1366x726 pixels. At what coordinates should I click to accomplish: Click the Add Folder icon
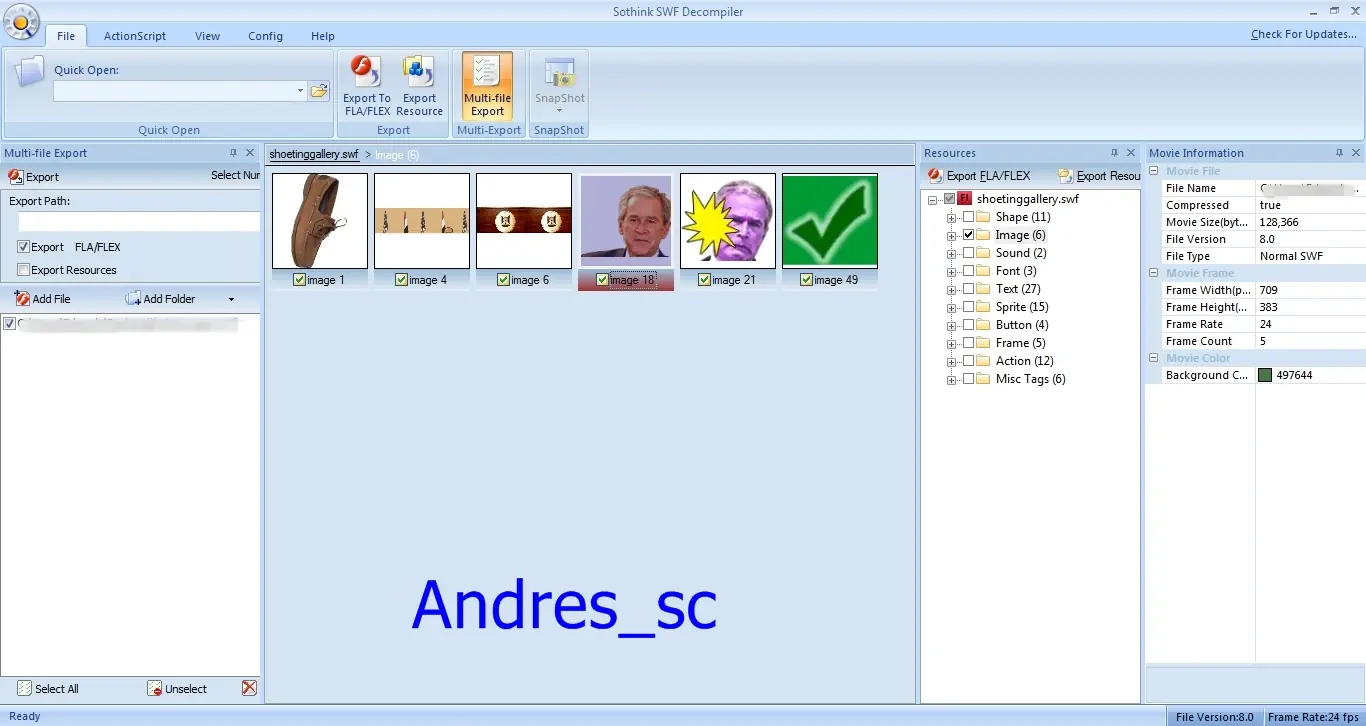click(133, 298)
